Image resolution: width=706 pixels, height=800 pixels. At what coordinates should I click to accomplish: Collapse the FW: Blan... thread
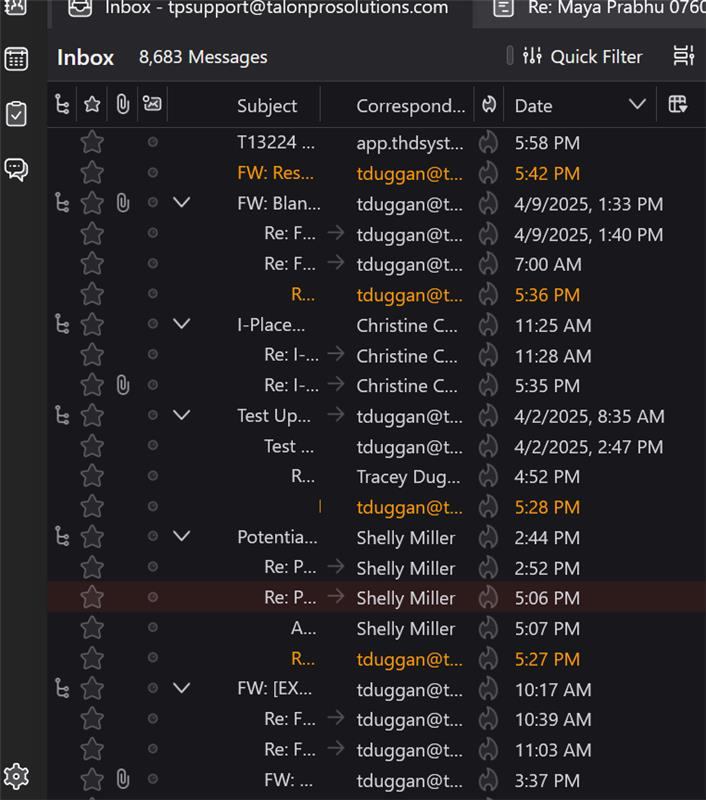tap(181, 203)
